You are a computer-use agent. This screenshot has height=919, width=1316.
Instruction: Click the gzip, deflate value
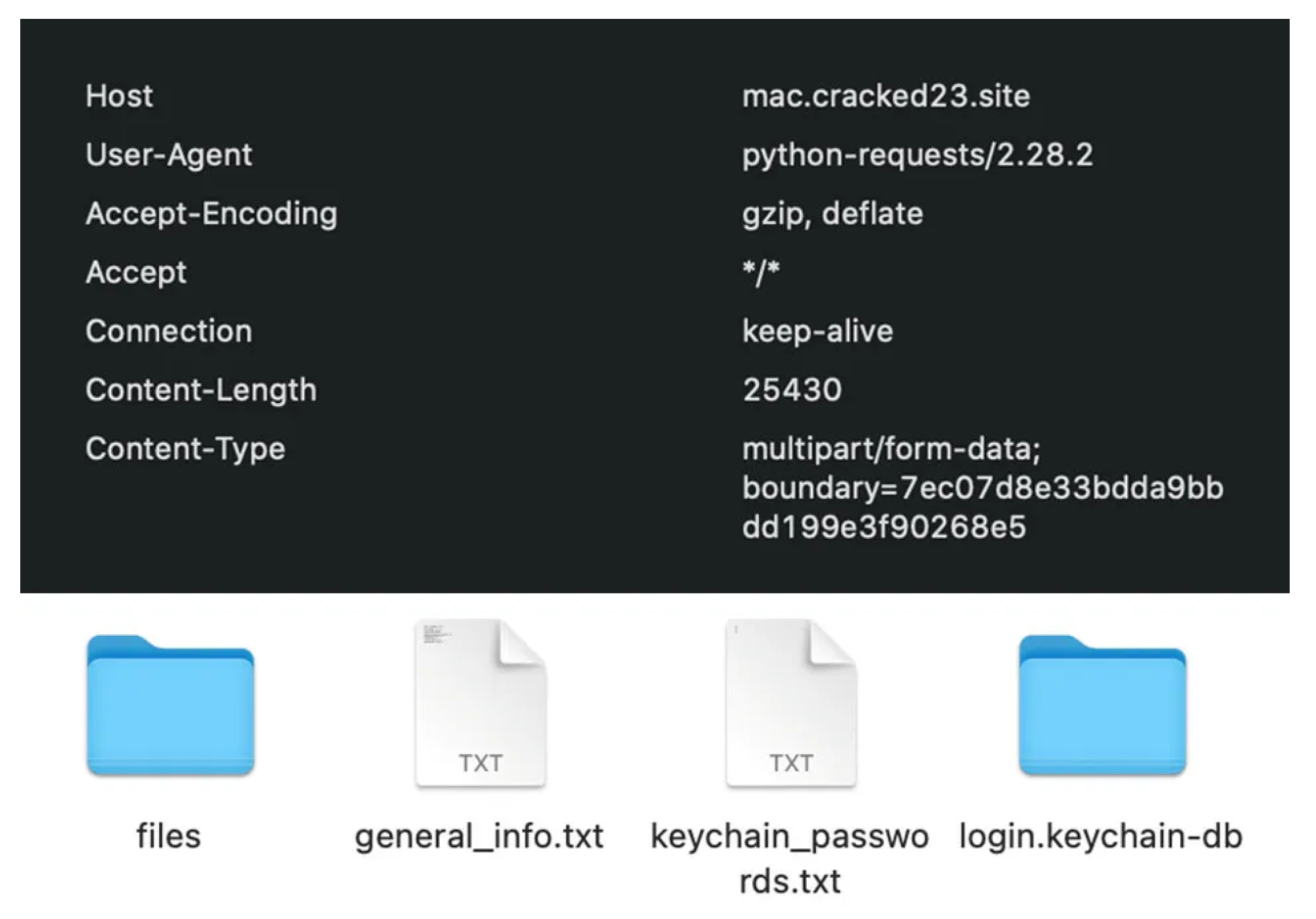coord(832,214)
